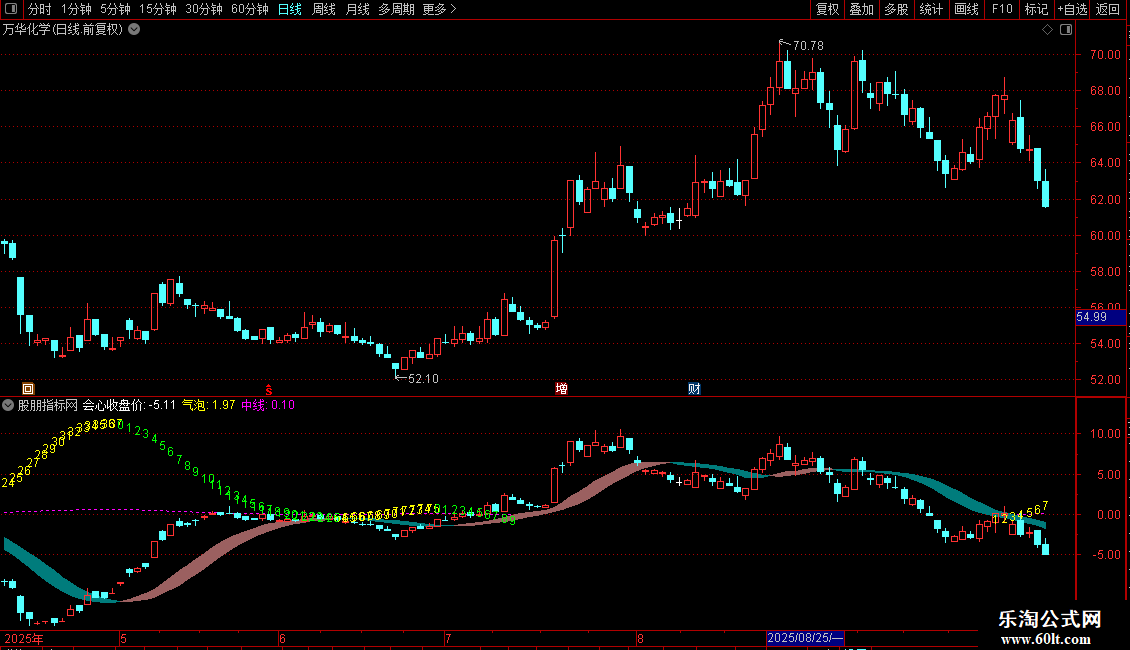The height and width of the screenshot is (650, 1130).
Task: Click the 70.78 high price label
Action: click(x=808, y=45)
